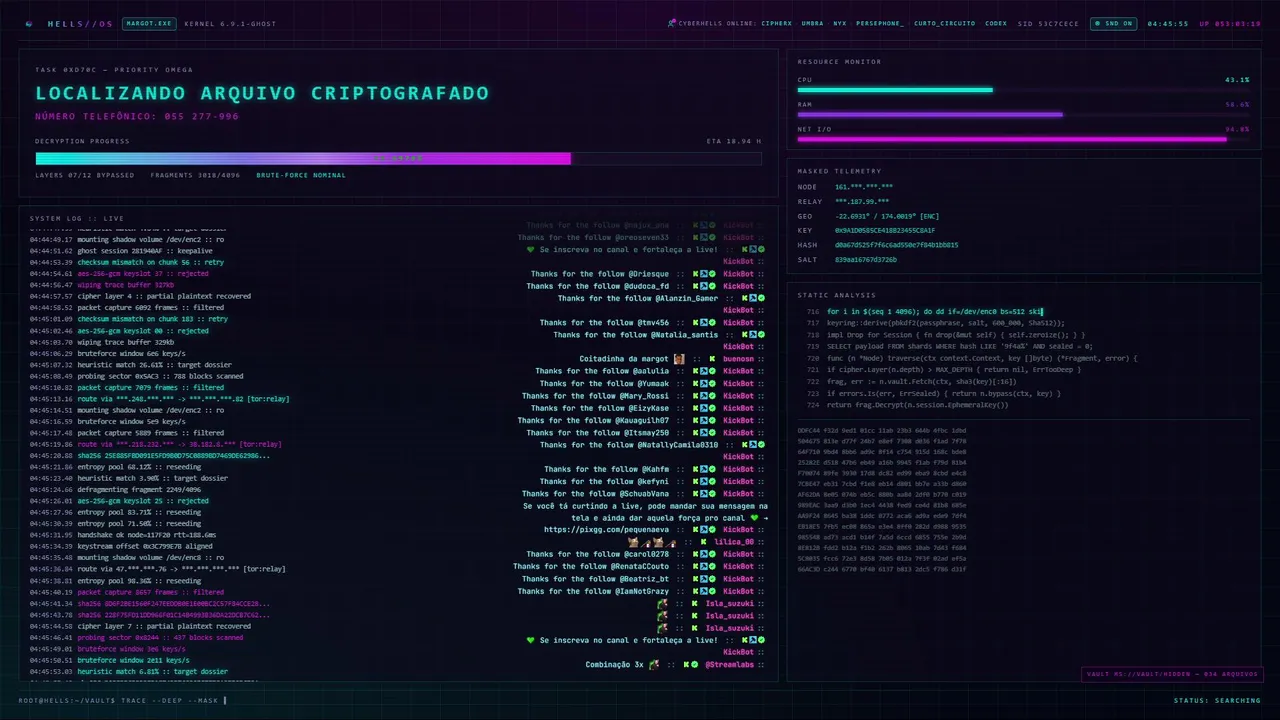Click the moderator badge in @dudoca_fd row
This screenshot has height=720, width=1280.
704,286
